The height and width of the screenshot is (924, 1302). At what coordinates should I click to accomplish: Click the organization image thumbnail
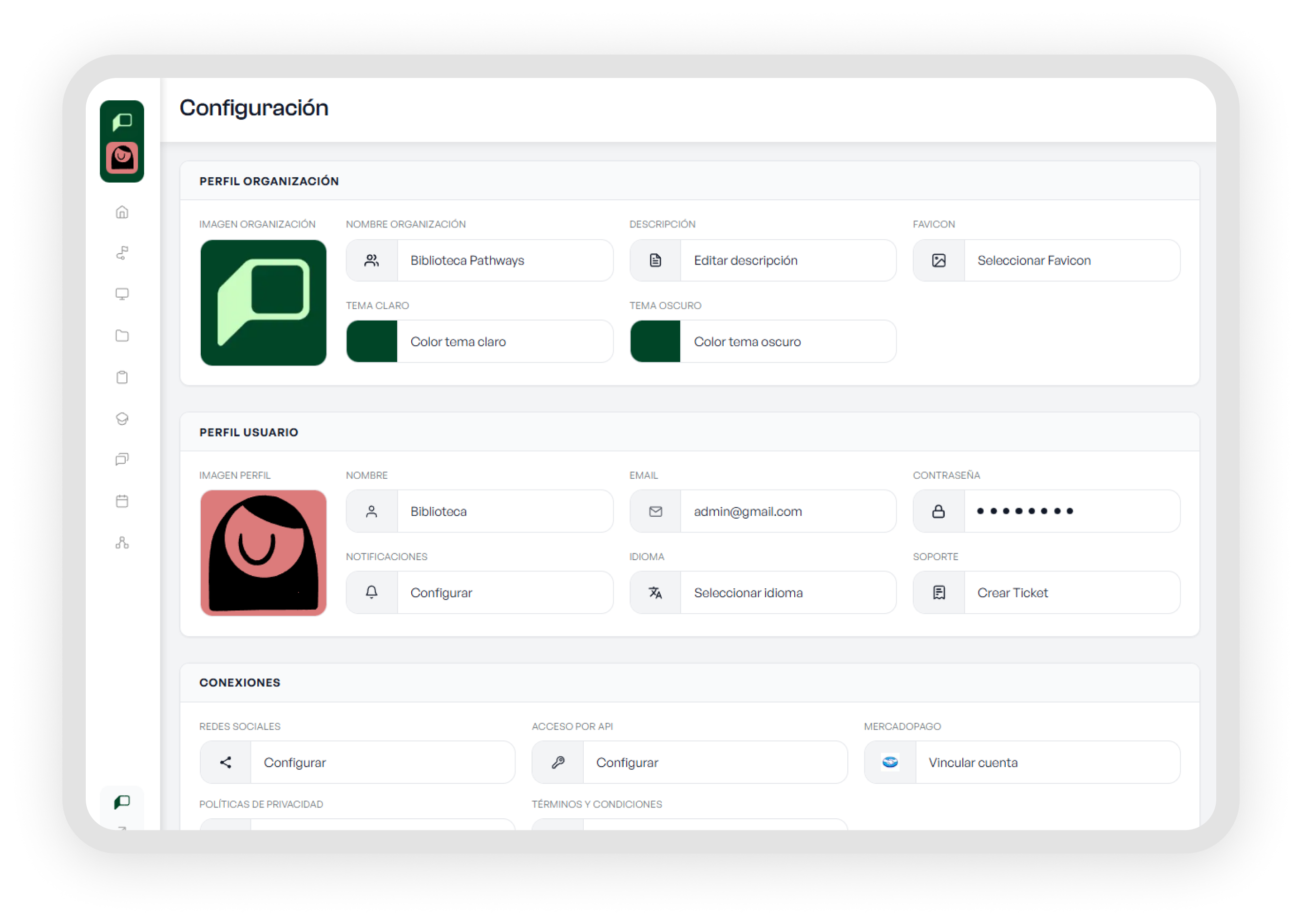click(x=264, y=302)
